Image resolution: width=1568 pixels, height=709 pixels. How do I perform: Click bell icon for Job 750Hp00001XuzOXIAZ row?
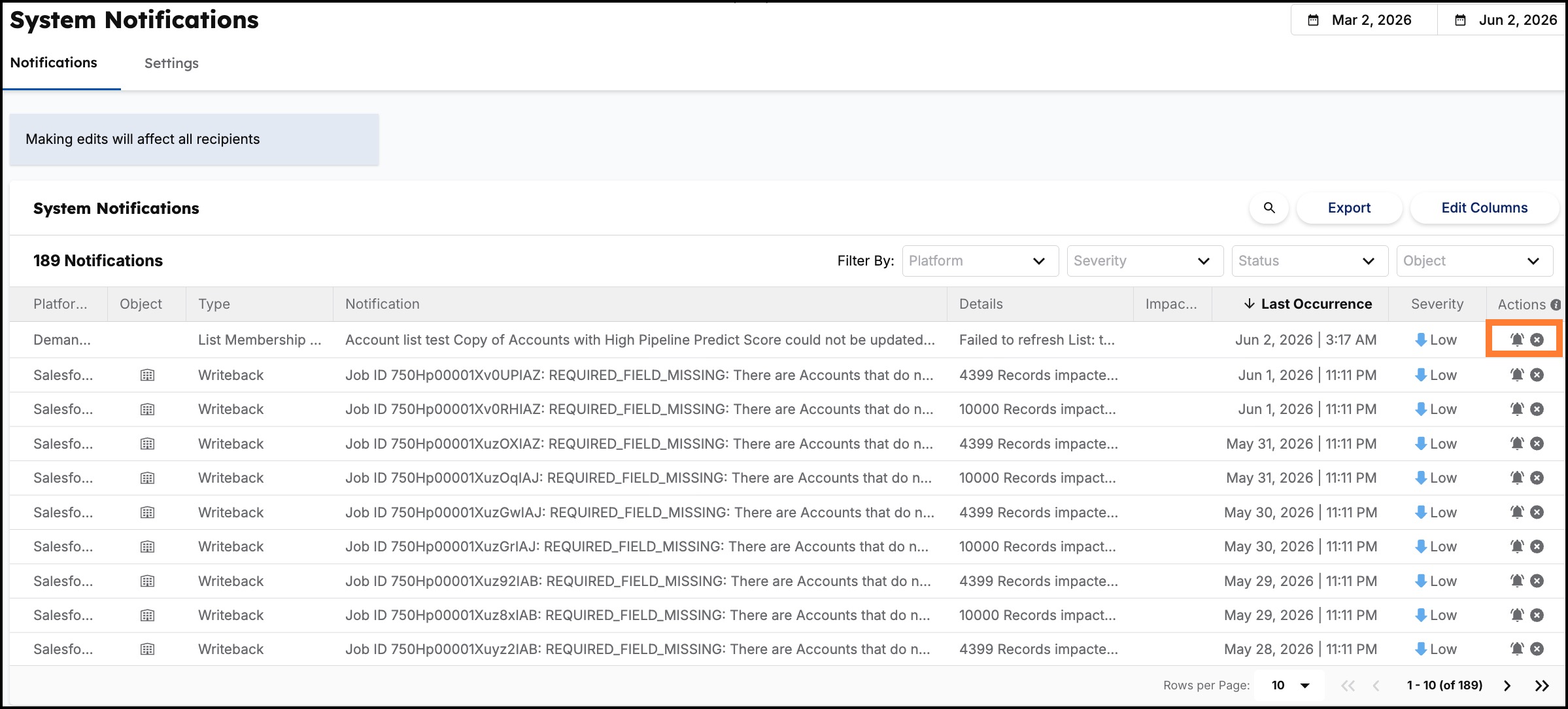click(x=1517, y=443)
